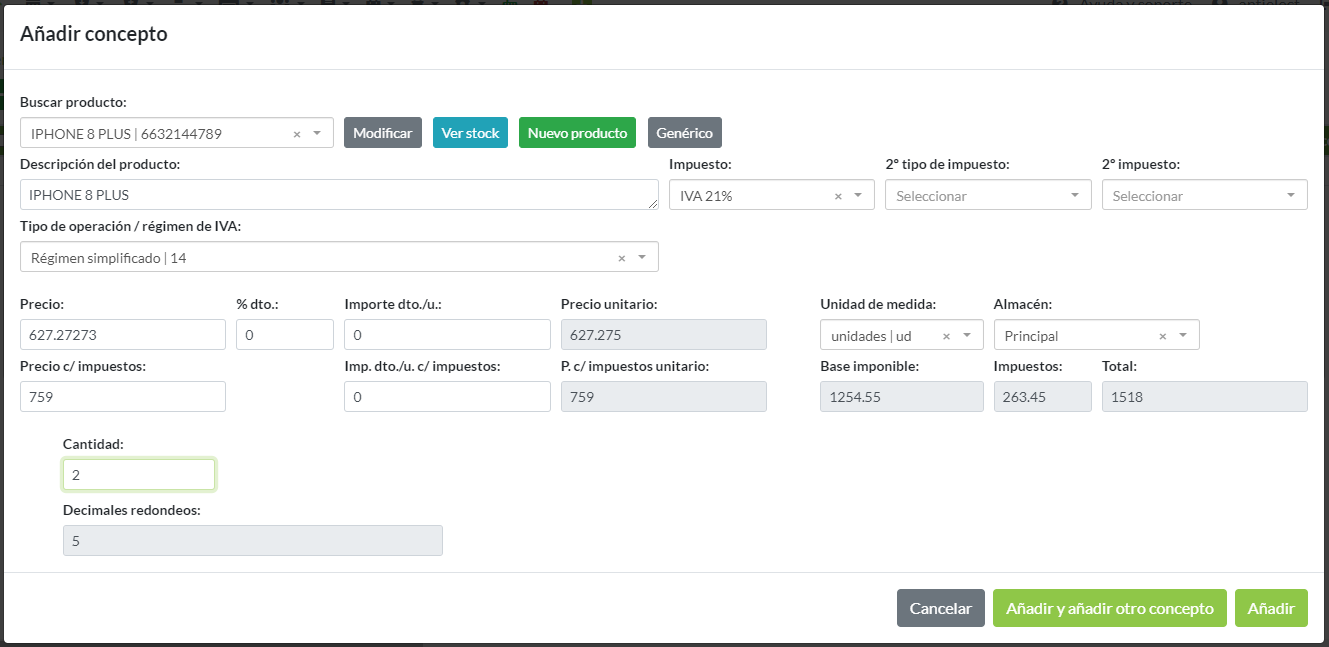The width and height of the screenshot is (1329, 647).
Task: Select the Genérico button
Action: click(684, 133)
